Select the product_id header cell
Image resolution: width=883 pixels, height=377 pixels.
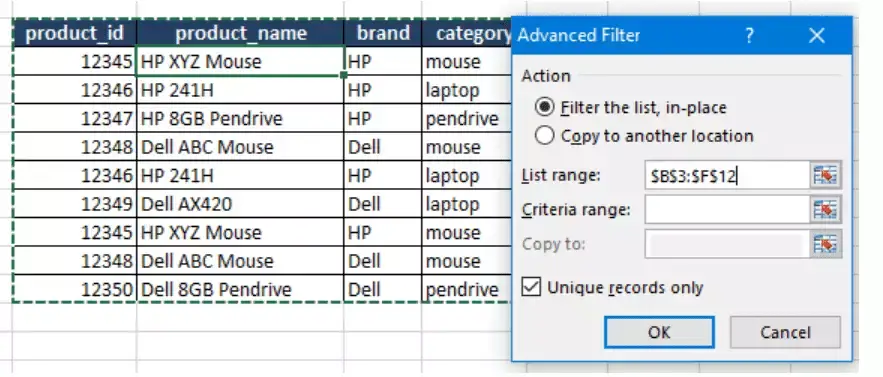75,33
